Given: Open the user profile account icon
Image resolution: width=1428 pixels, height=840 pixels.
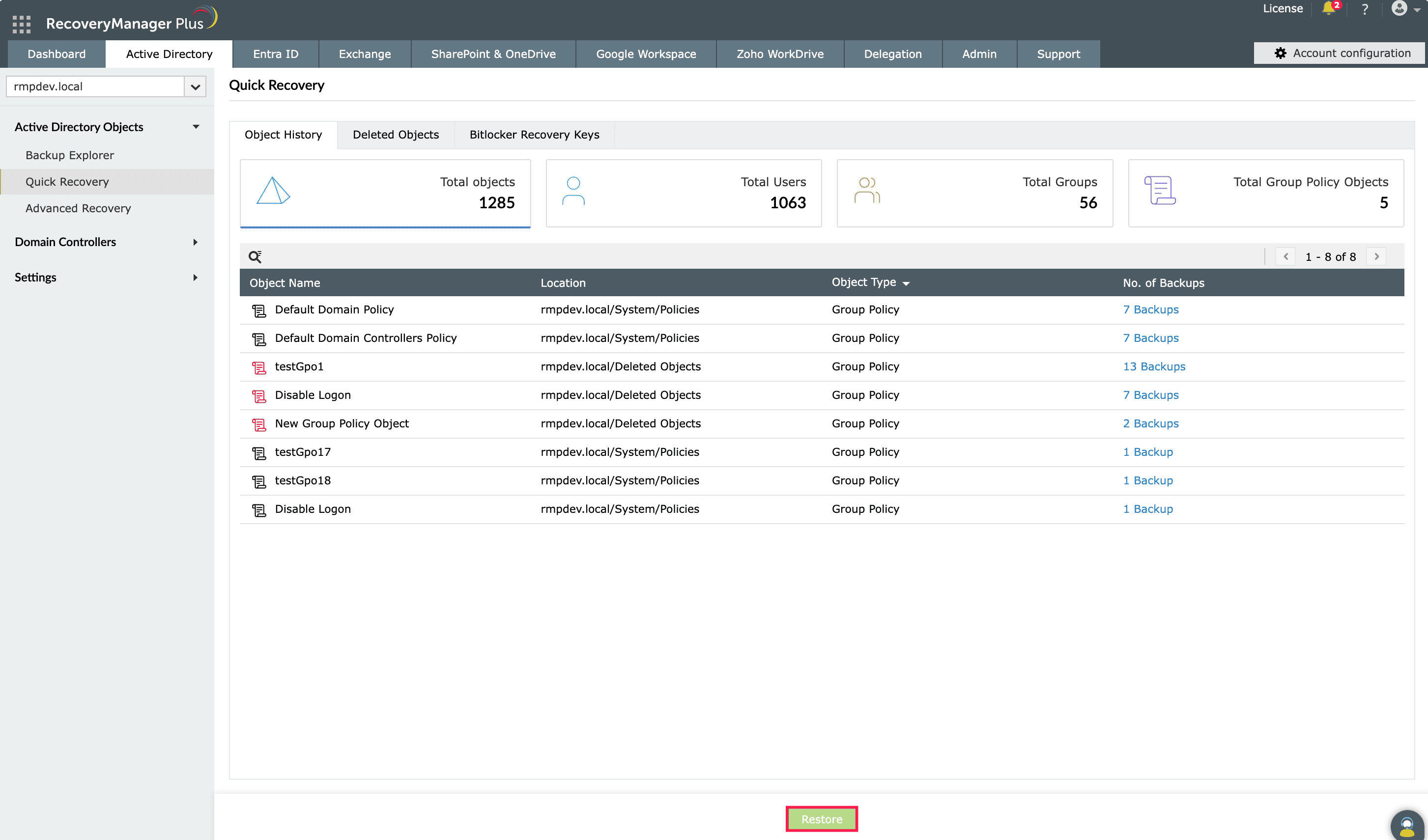Looking at the screenshot, I should tap(1399, 9).
